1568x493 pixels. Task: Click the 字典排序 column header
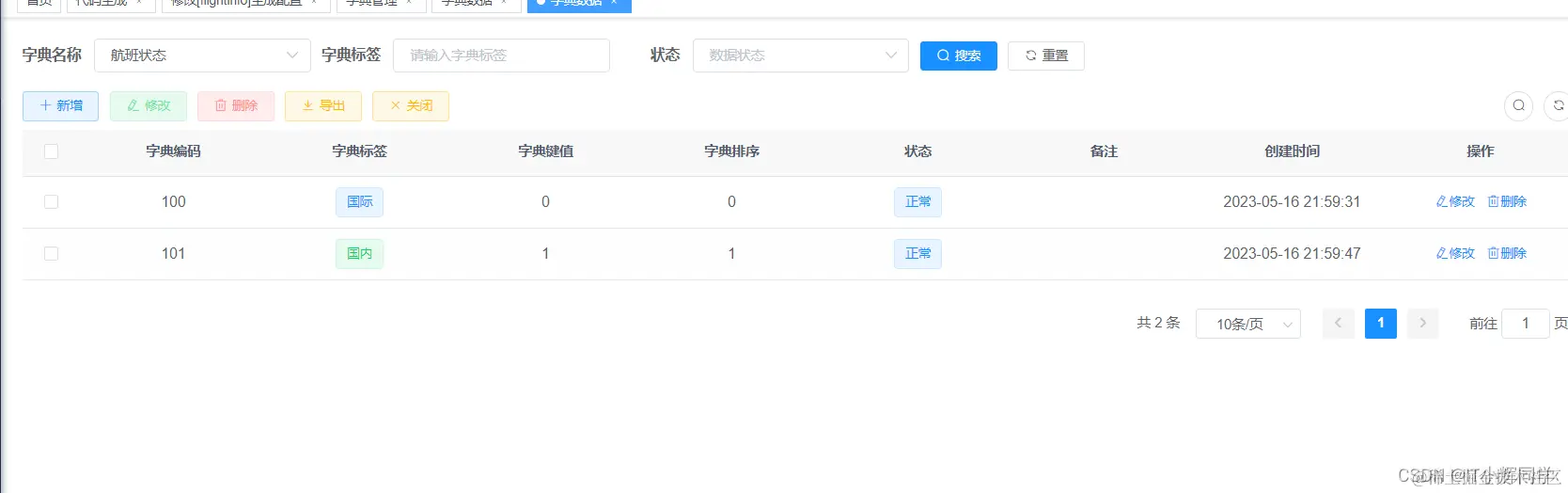(x=731, y=151)
